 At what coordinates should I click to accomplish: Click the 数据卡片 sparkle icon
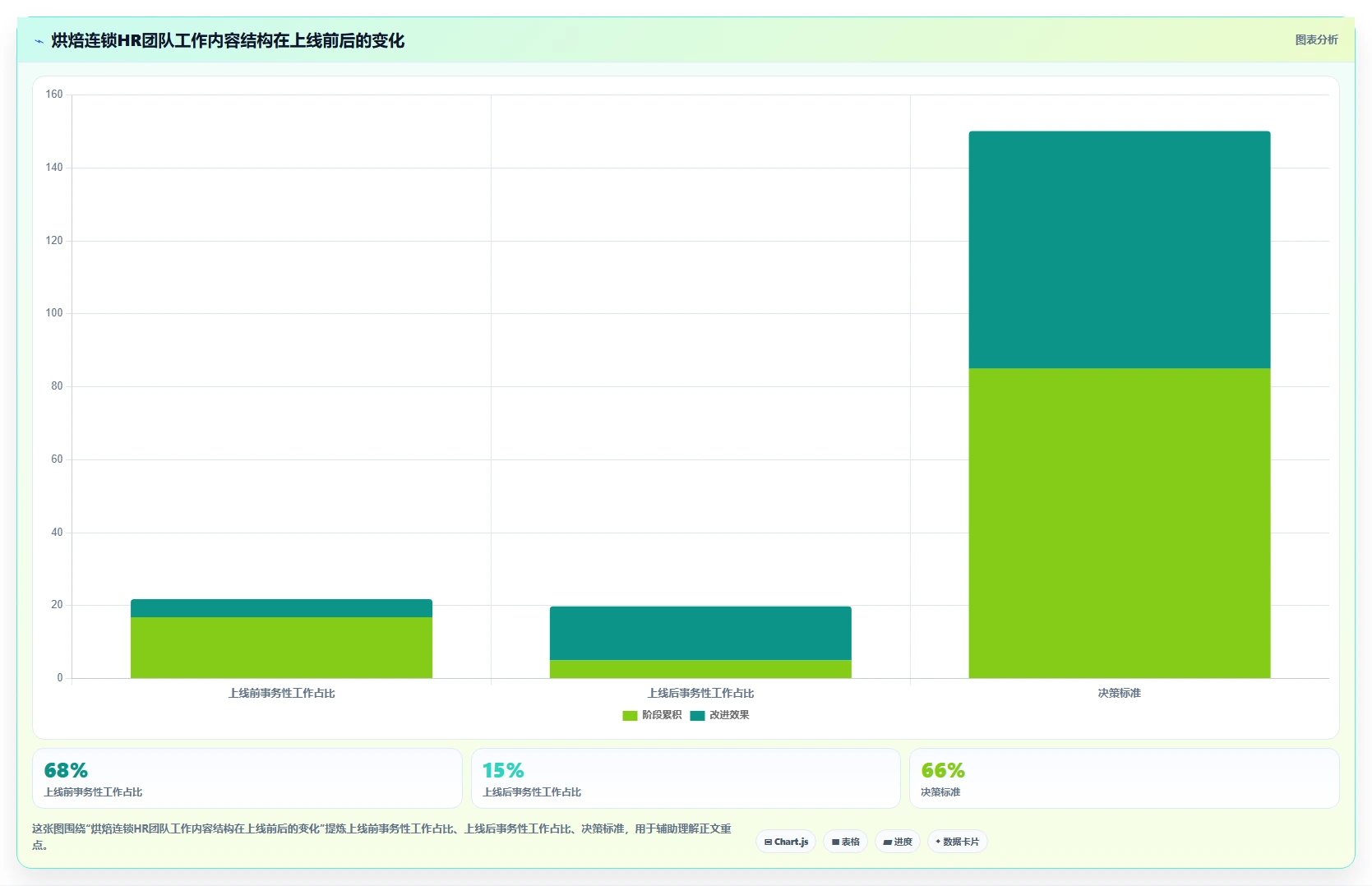coord(938,842)
